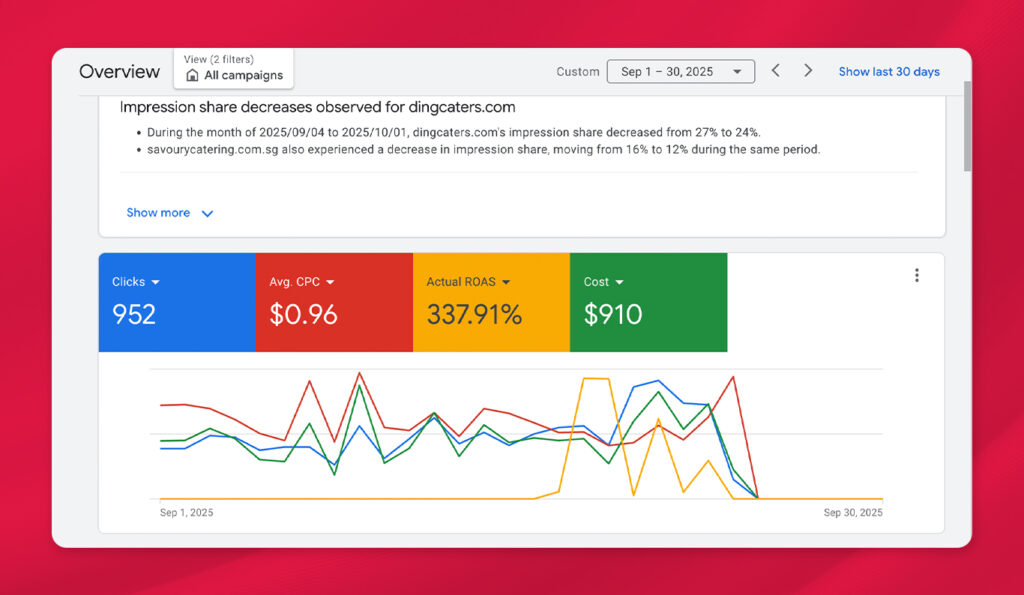The width and height of the screenshot is (1024, 595).
Task: Open the Sep 1 – 30, 2025 date picker
Action: pos(680,72)
